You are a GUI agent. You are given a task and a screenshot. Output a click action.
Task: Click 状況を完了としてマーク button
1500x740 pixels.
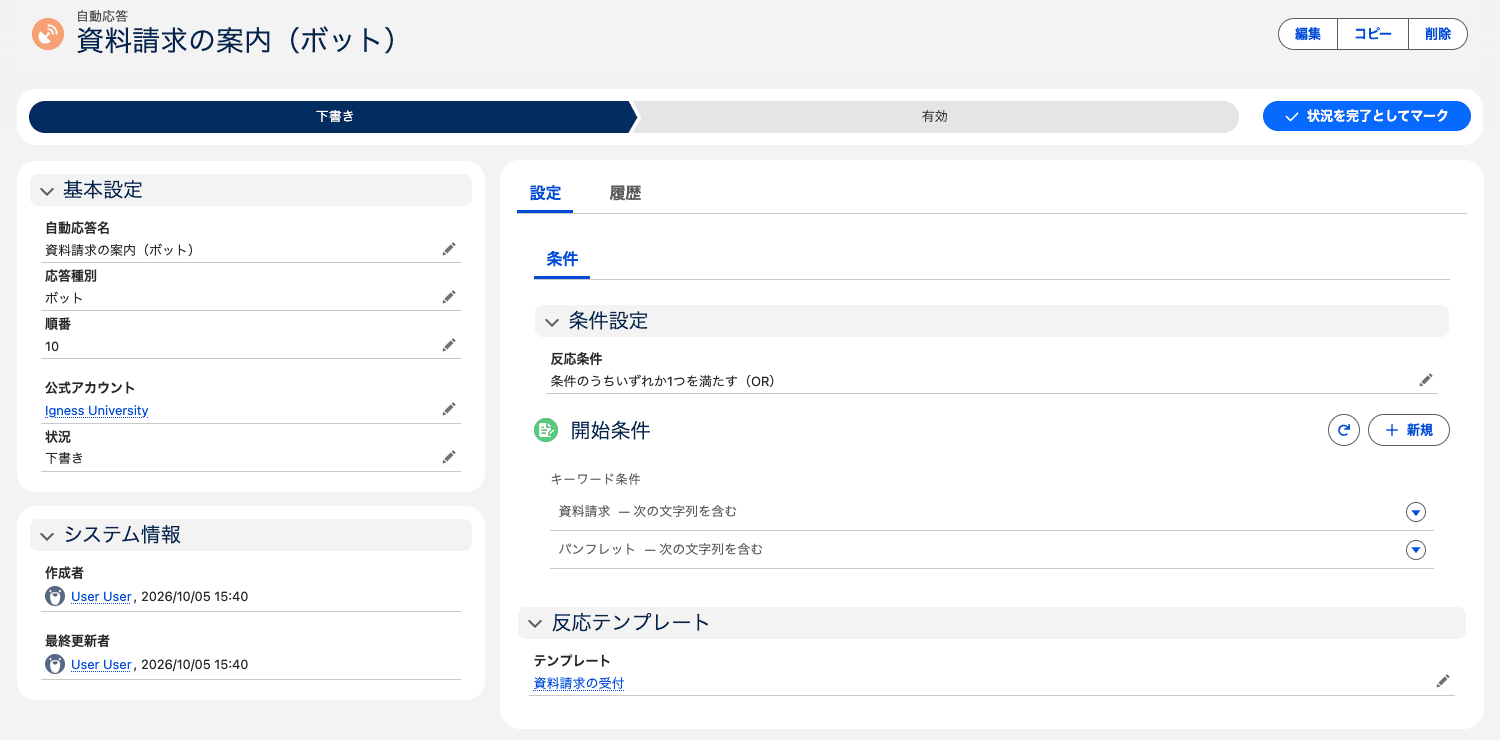tap(1367, 116)
